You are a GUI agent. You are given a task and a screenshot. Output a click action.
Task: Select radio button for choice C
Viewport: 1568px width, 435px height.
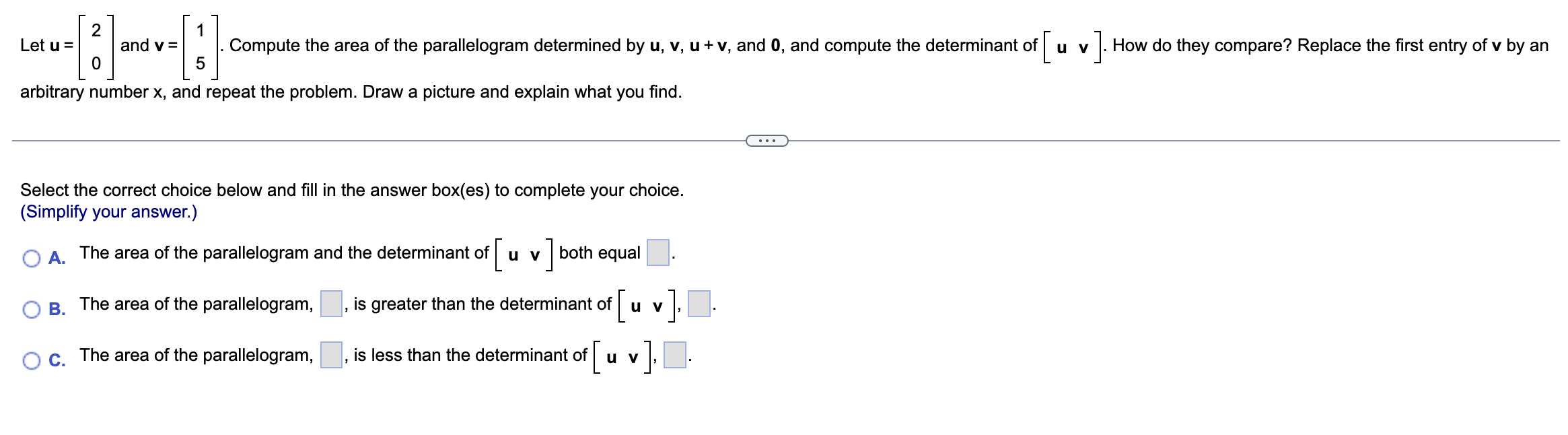[32, 361]
